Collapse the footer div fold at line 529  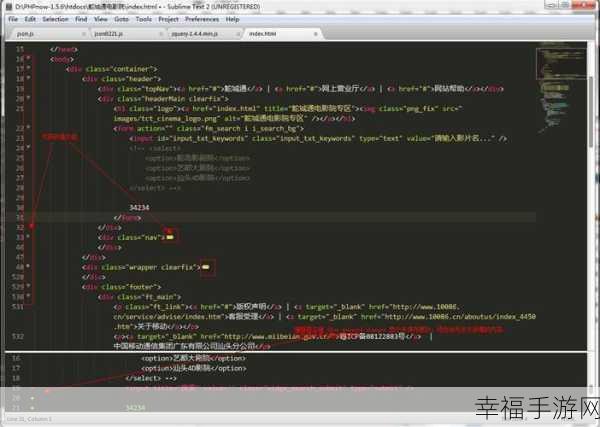(29, 287)
